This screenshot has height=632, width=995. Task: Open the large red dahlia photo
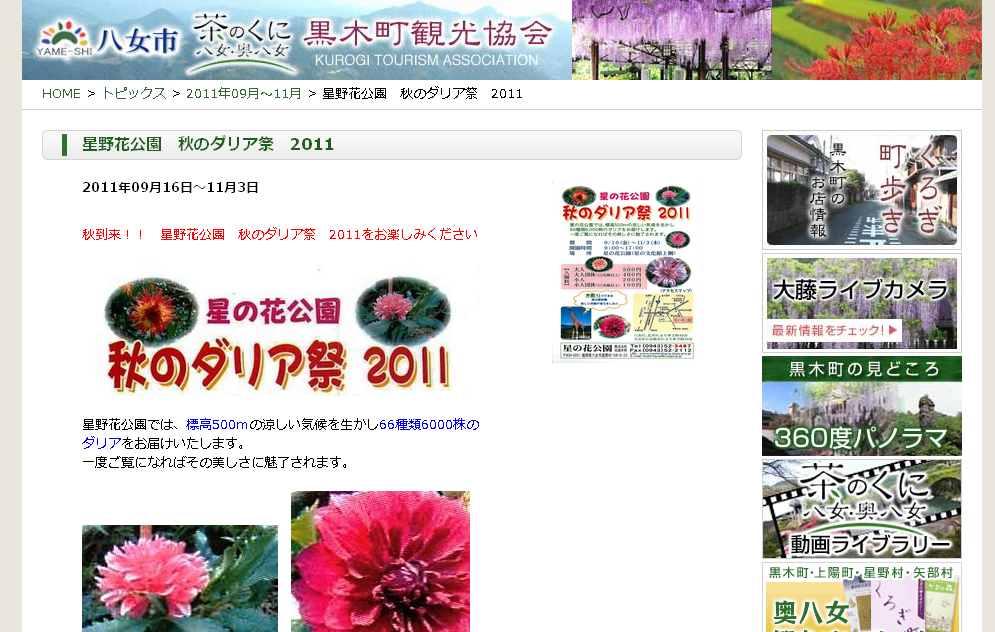(380, 562)
